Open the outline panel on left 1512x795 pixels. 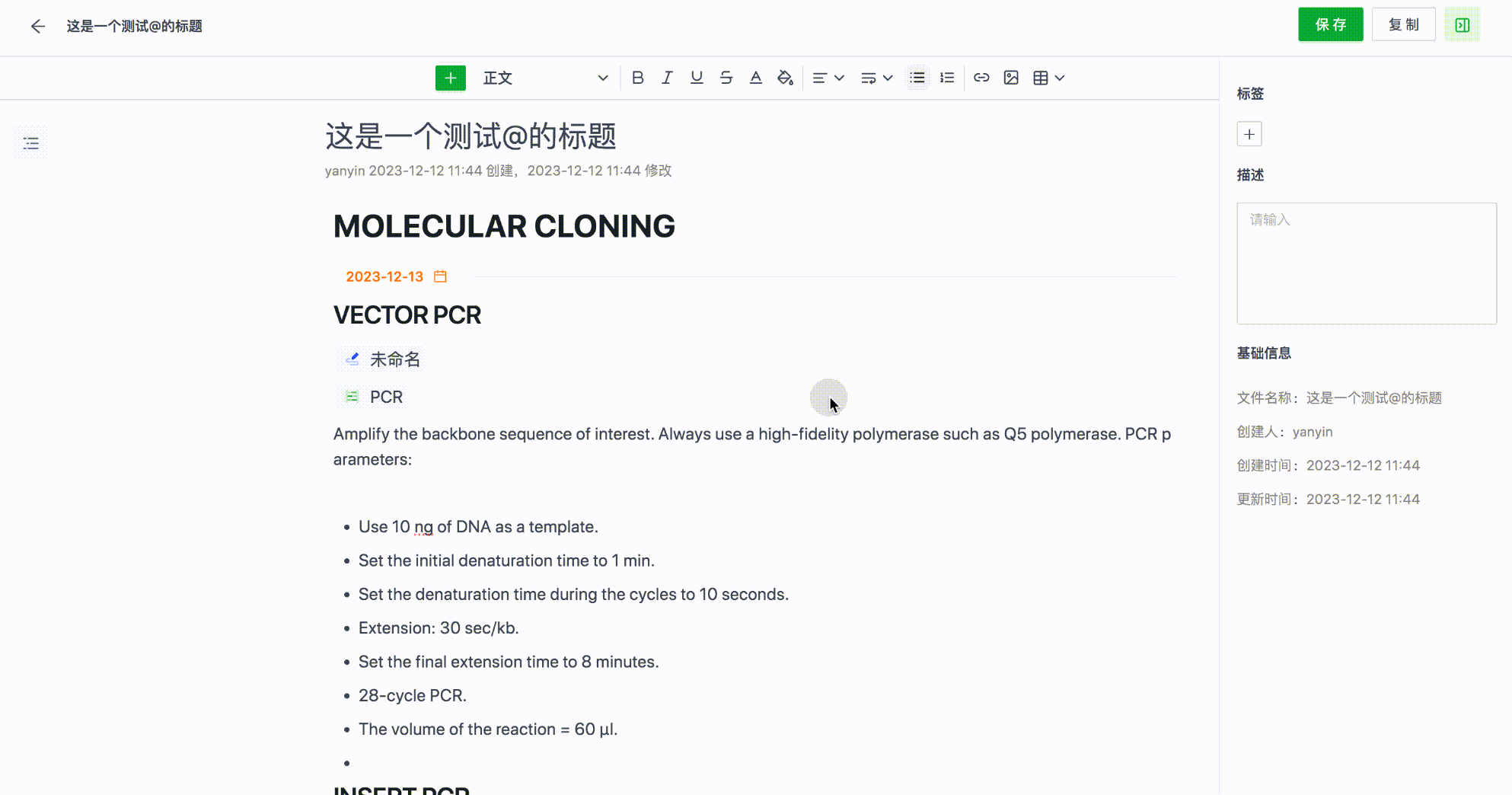pos(31,143)
